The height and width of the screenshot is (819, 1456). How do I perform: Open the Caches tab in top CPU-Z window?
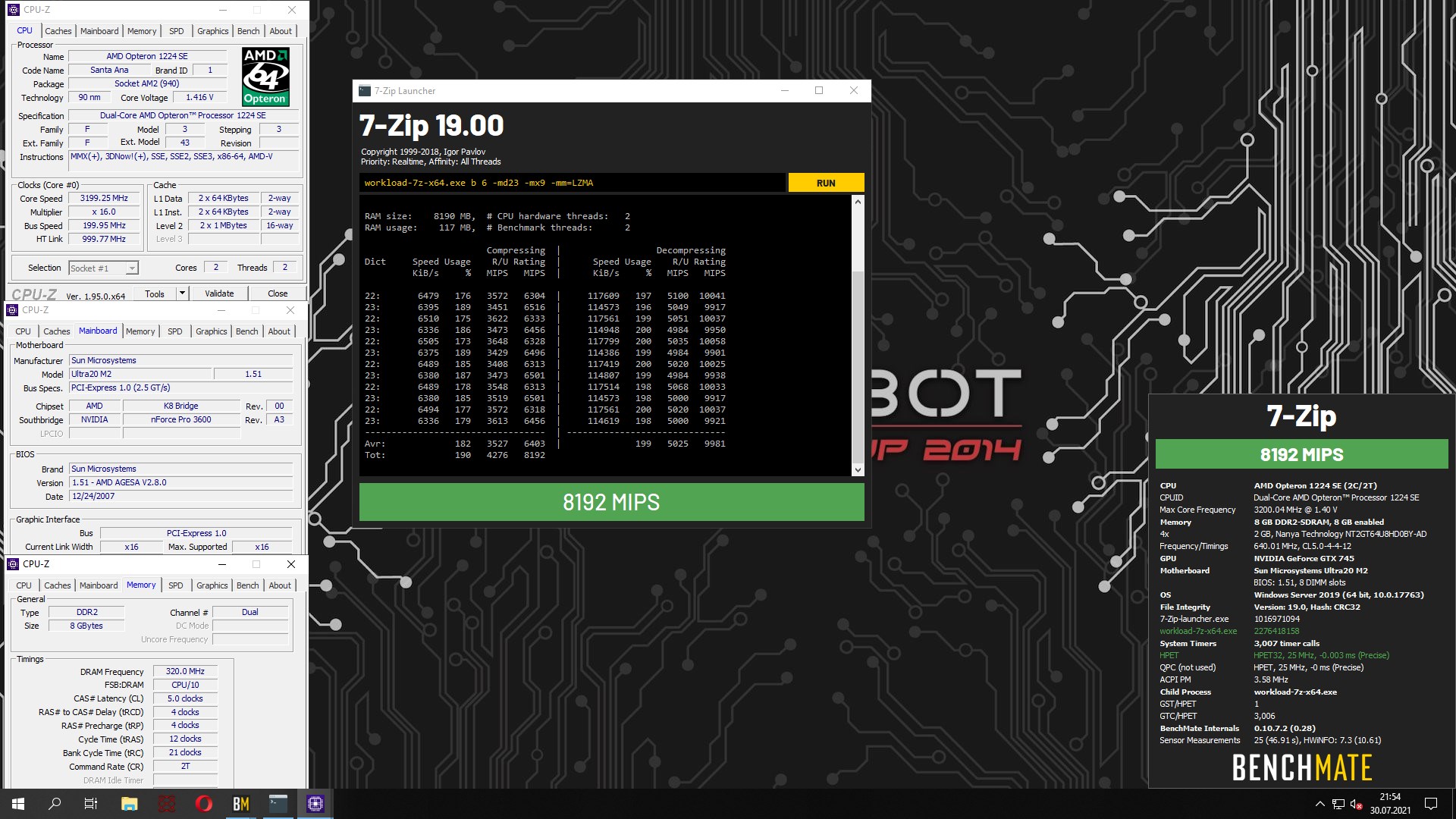pos(58,31)
